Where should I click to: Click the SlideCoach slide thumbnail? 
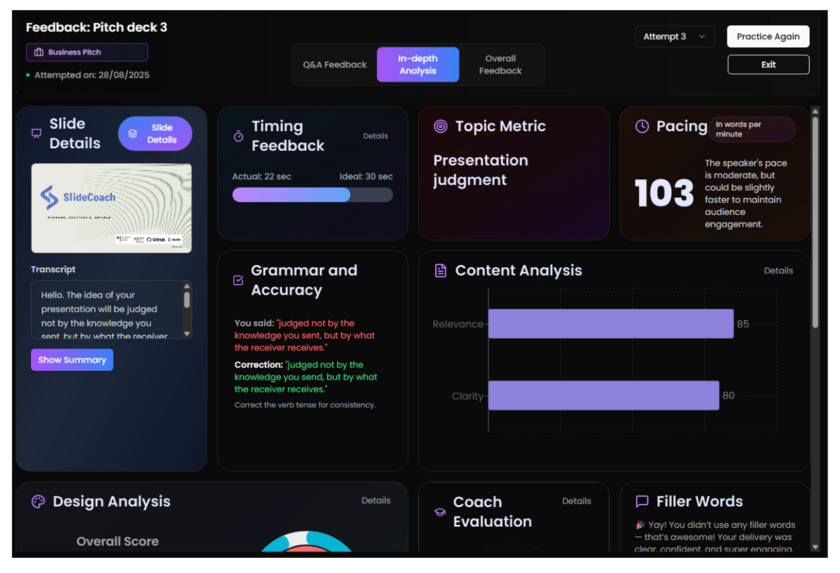[x=111, y=208]
